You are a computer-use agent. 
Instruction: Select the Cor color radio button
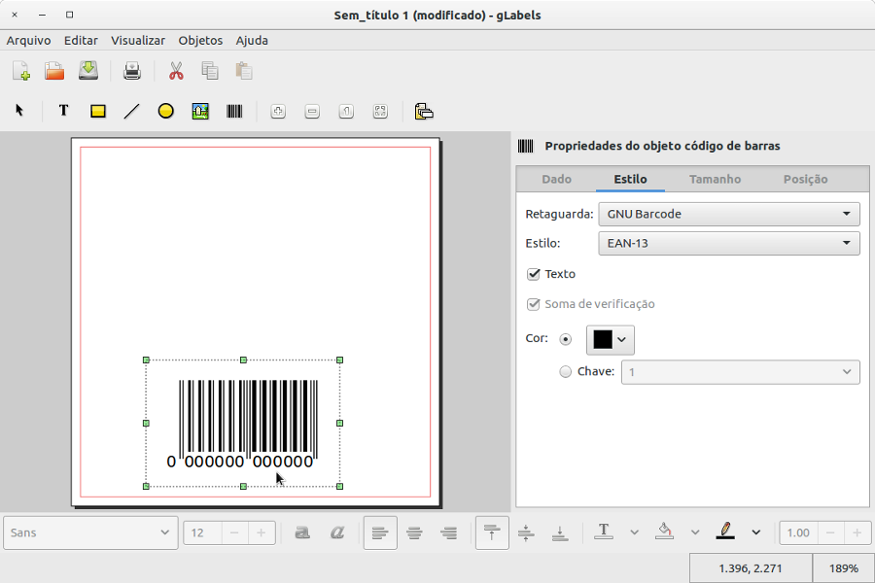click(x=566, y=339)
